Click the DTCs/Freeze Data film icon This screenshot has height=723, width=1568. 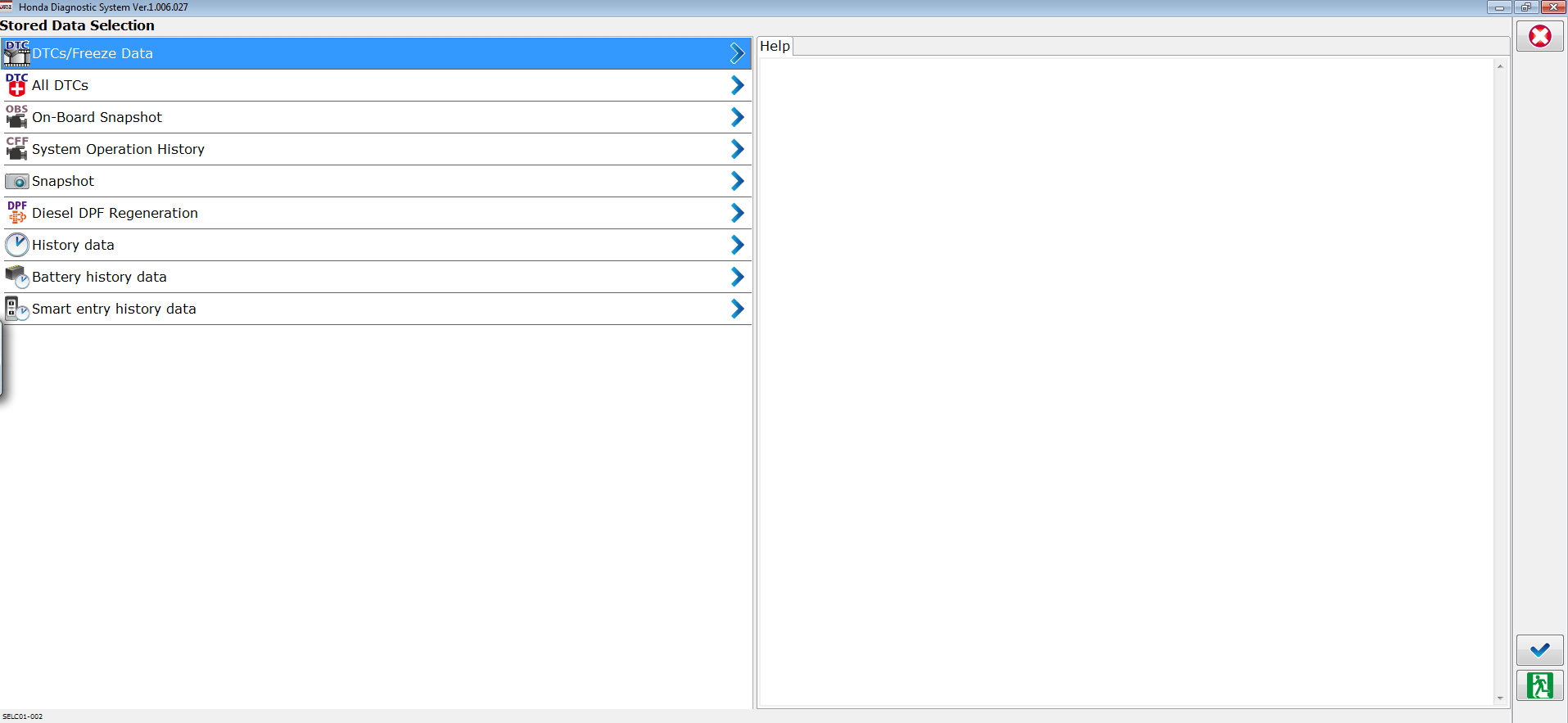(16, 54)
